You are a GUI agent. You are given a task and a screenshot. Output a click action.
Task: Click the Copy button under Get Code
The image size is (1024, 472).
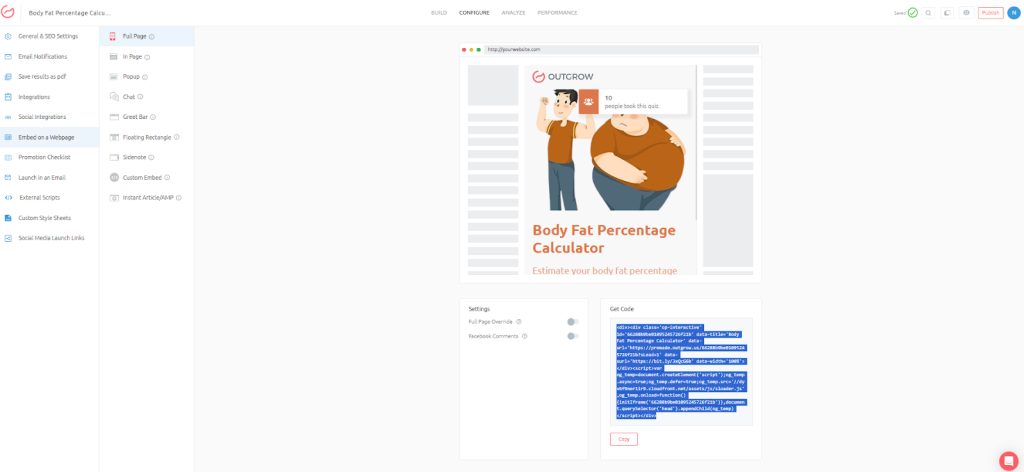click(x=624, y=439)
